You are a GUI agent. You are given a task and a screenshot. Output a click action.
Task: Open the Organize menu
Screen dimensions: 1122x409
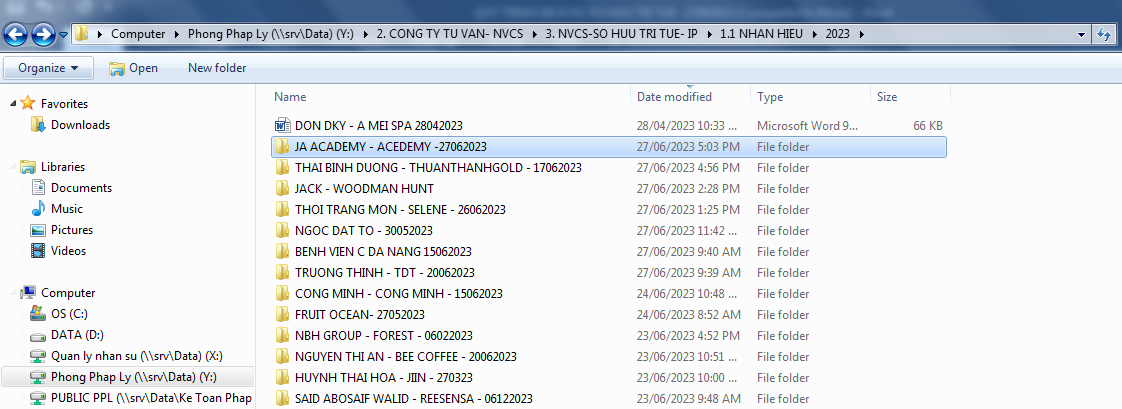[48, 68]
